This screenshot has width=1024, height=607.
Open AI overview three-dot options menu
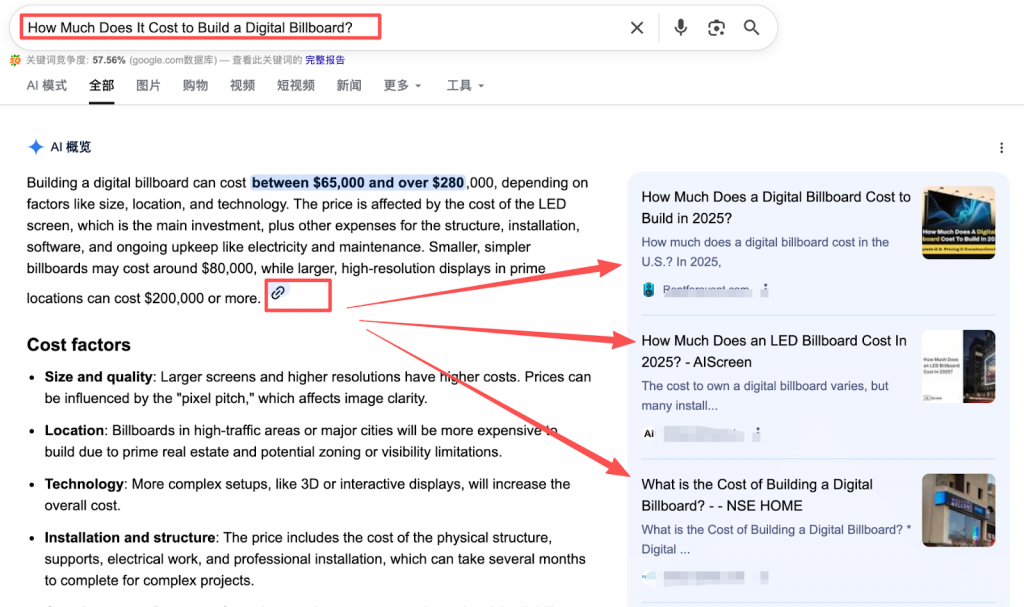[x=1002, y=148]
